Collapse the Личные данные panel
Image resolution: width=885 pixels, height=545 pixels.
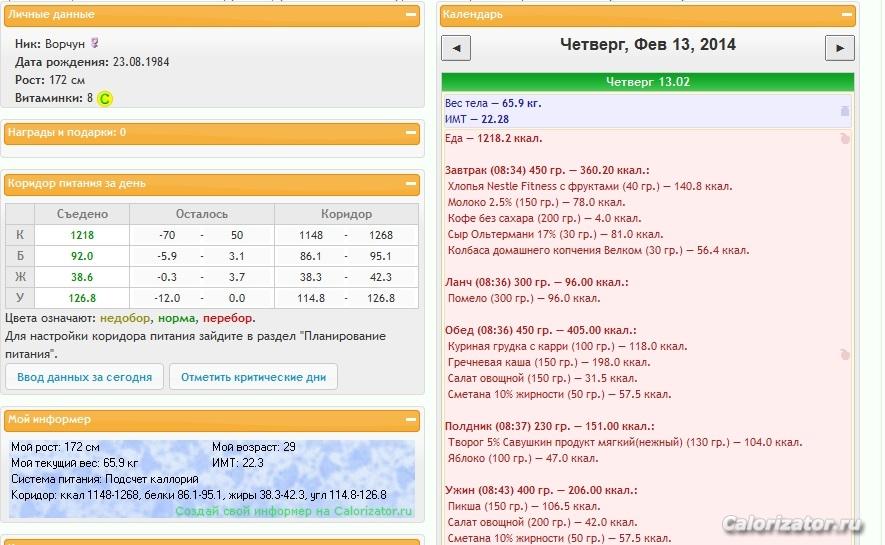(x=411, y=14)
